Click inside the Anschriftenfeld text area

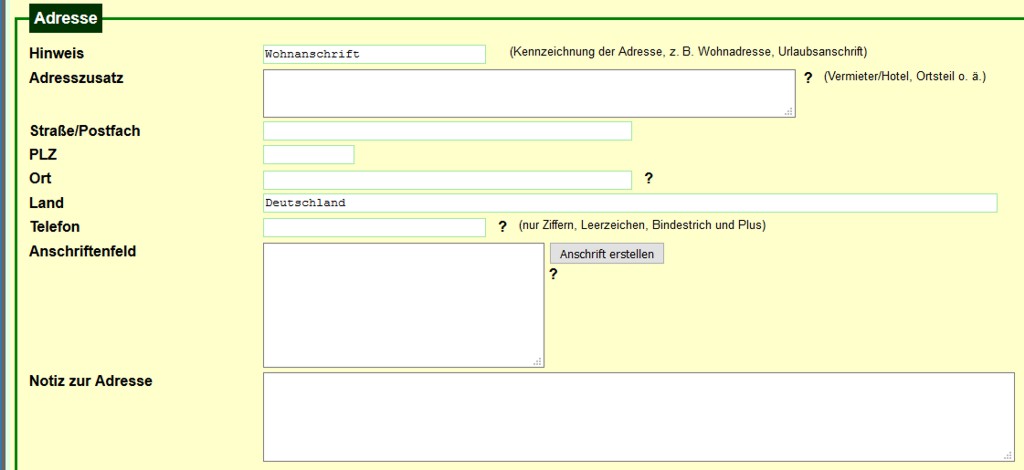click(403, 304)
